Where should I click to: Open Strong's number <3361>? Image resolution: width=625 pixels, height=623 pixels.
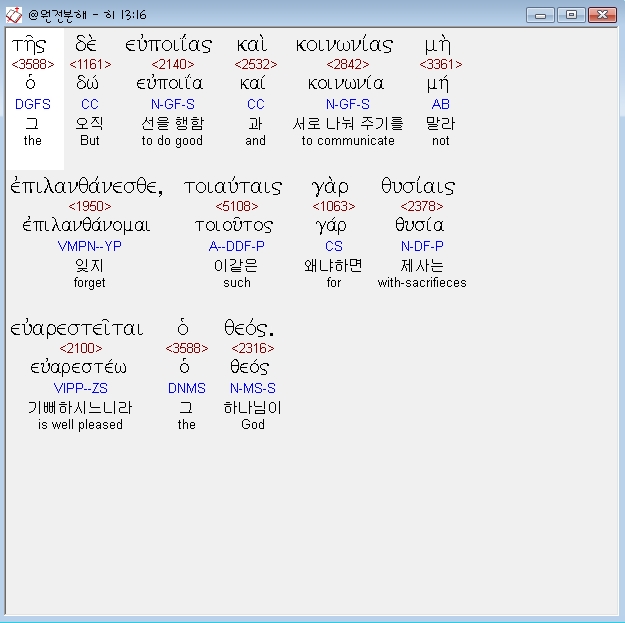[441, 64]
